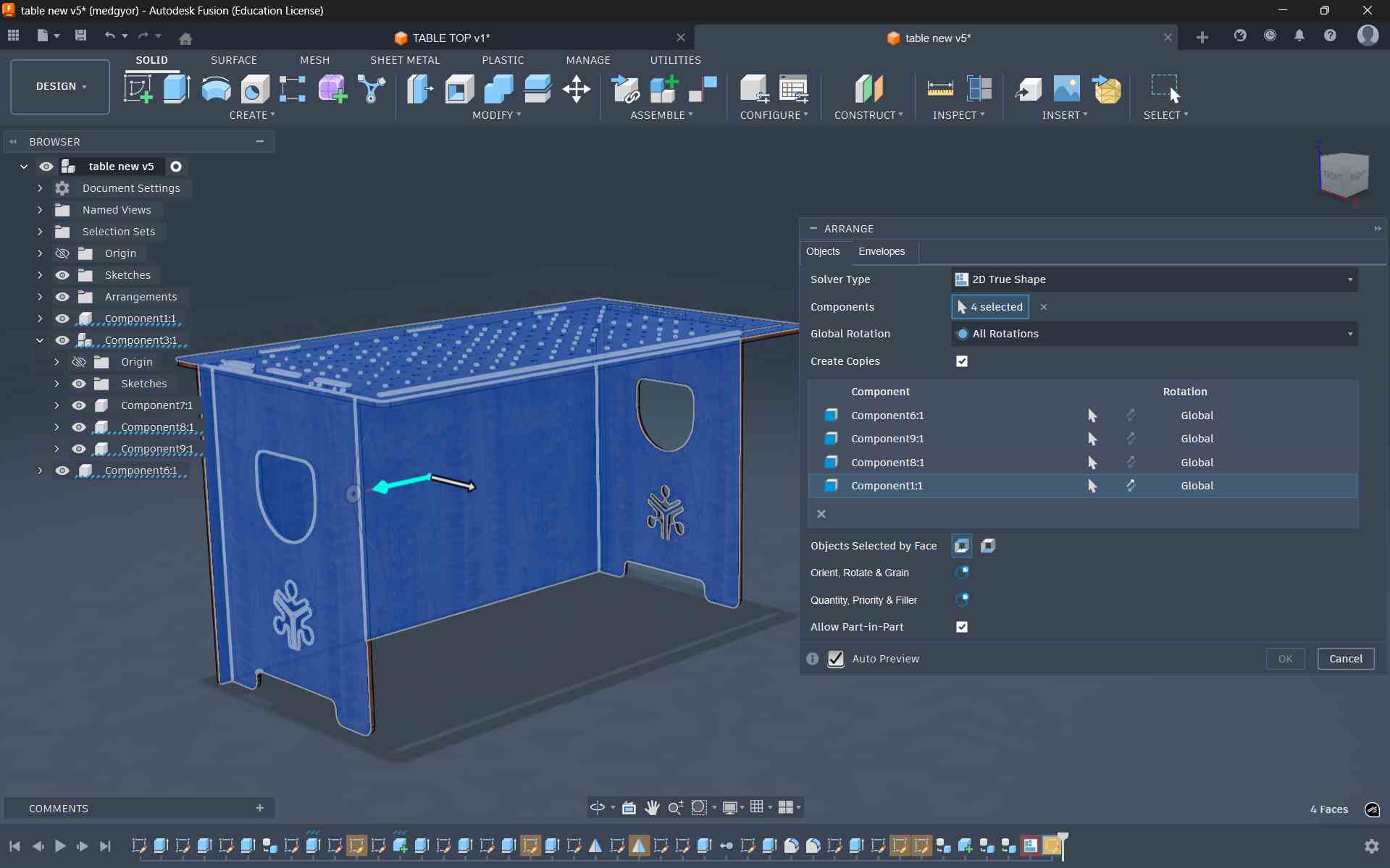Disable the Allow Part-in-Part checkbox
Screen dimensions: 1390x868
coord(961,627)
